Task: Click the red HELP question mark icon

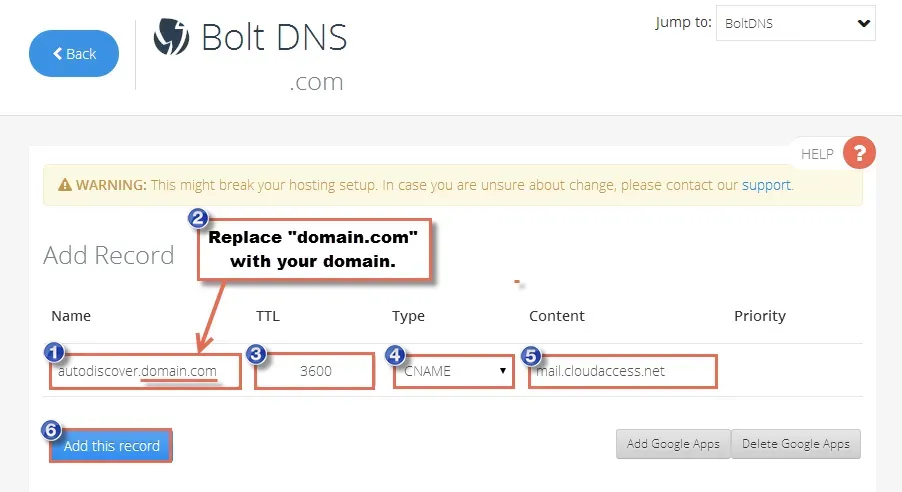Action: [x=859, y=153]
